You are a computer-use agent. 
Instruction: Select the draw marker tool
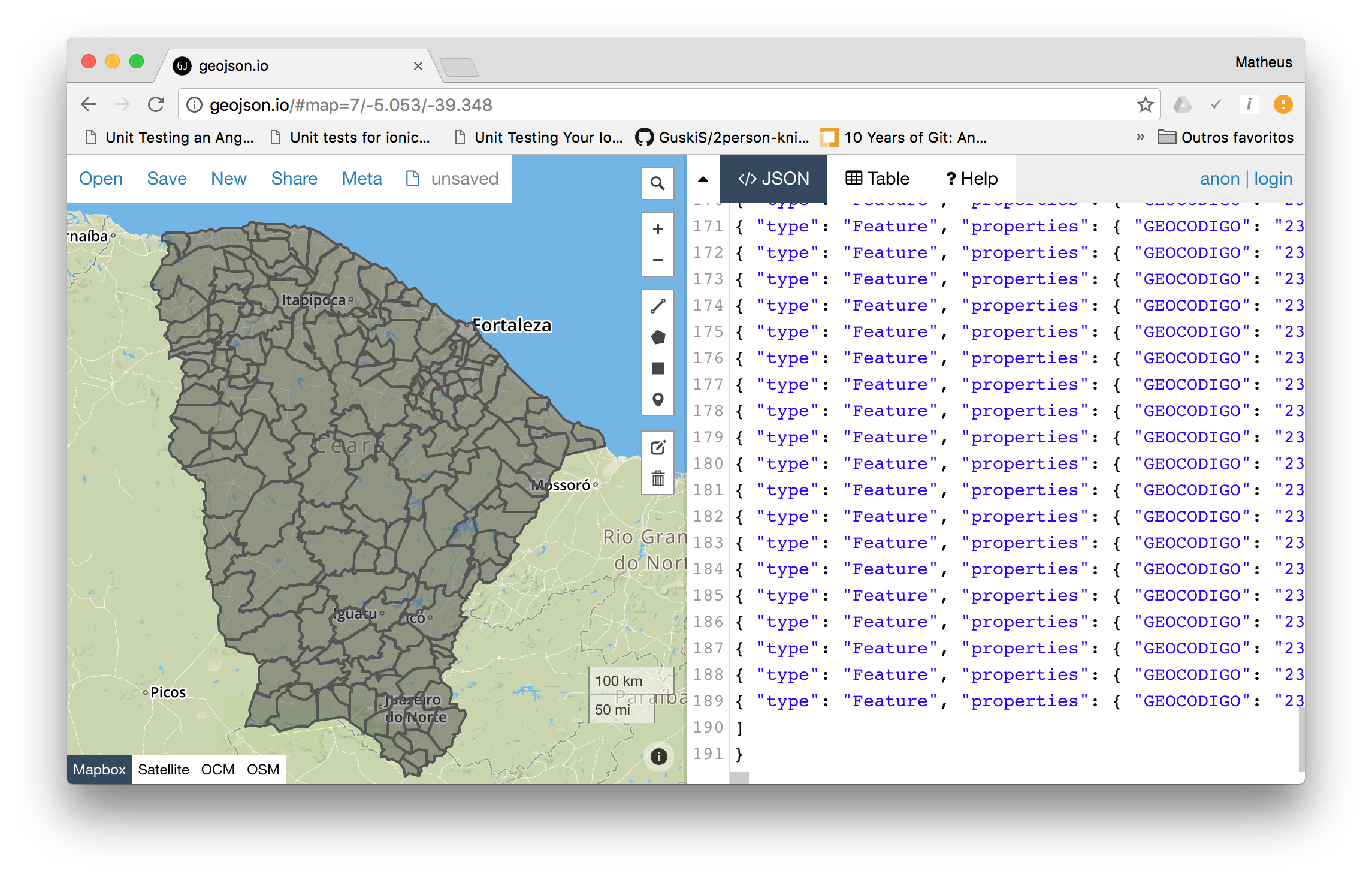tap(657, 400)
